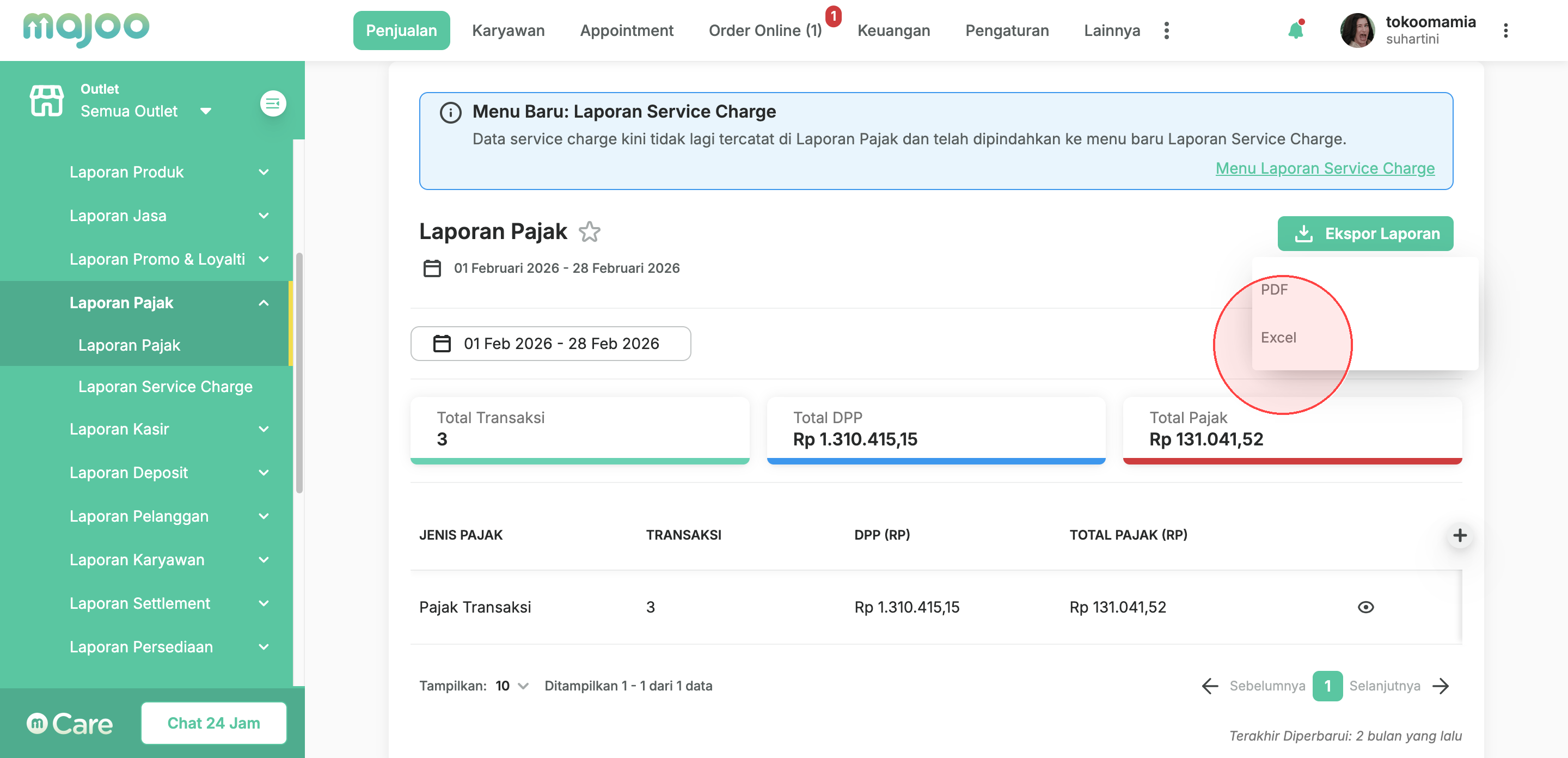The image size is (1568, 758).
Task: Click the outlet store icon
Action: click(46, 101)
